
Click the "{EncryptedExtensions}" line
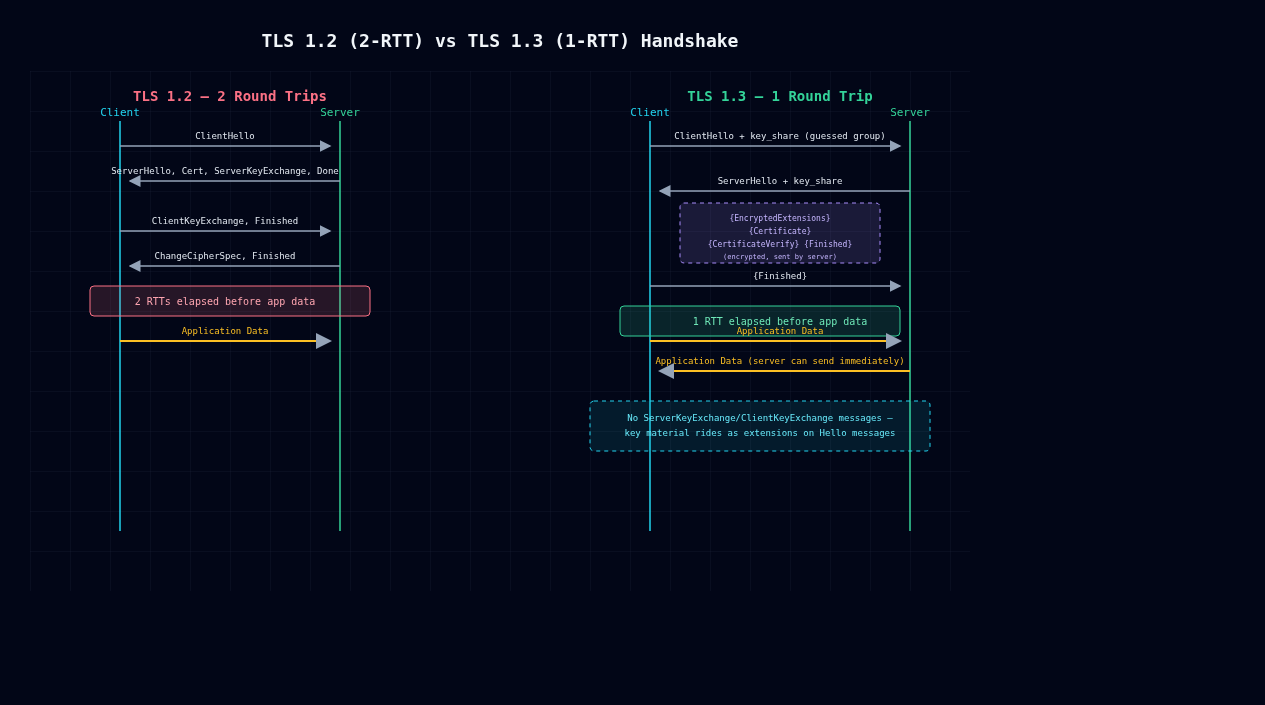click(780, 218)
